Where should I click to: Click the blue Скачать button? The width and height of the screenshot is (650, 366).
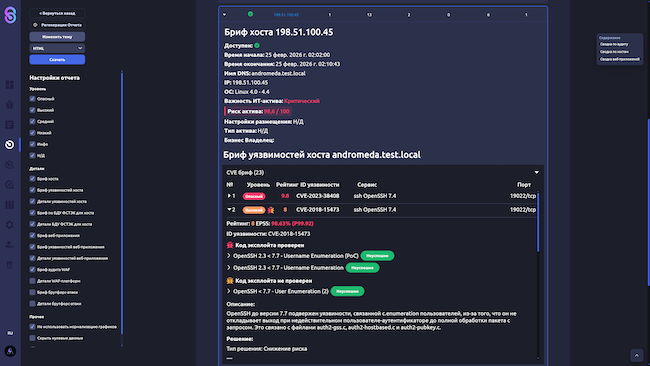(57, 60)
